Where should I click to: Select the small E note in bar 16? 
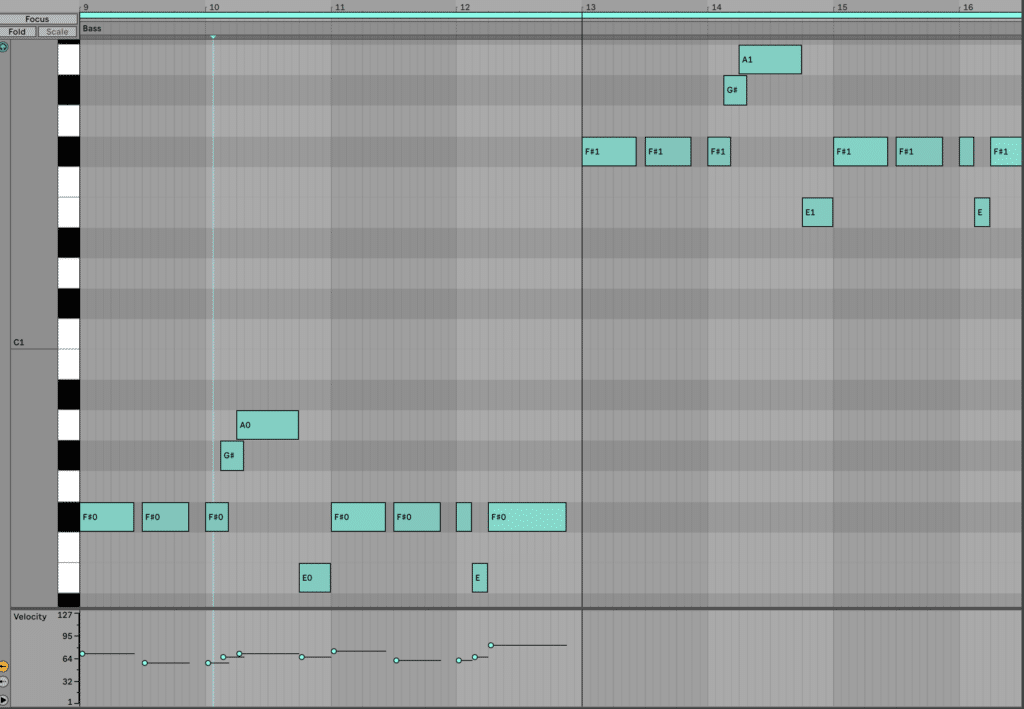(x=982, y=212)
